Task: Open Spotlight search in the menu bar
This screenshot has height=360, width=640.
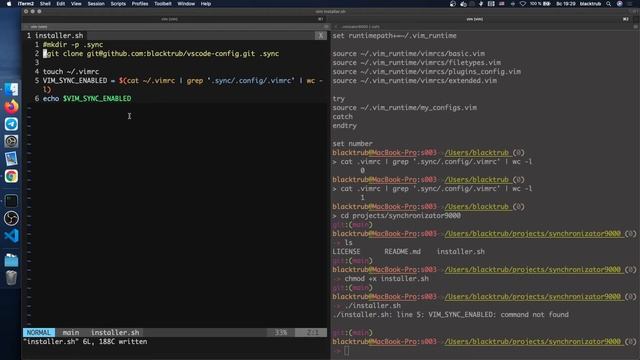Action: (608, 4)
